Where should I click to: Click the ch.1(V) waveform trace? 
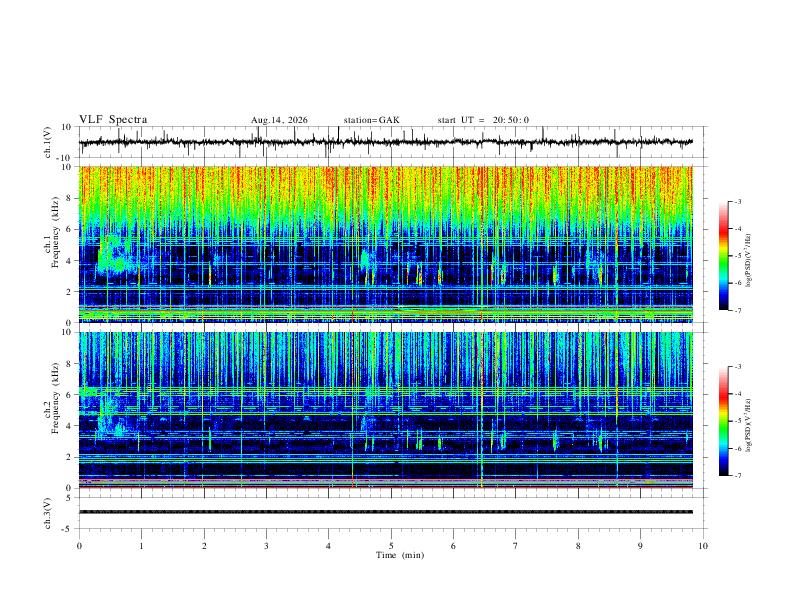pos(386,142)
